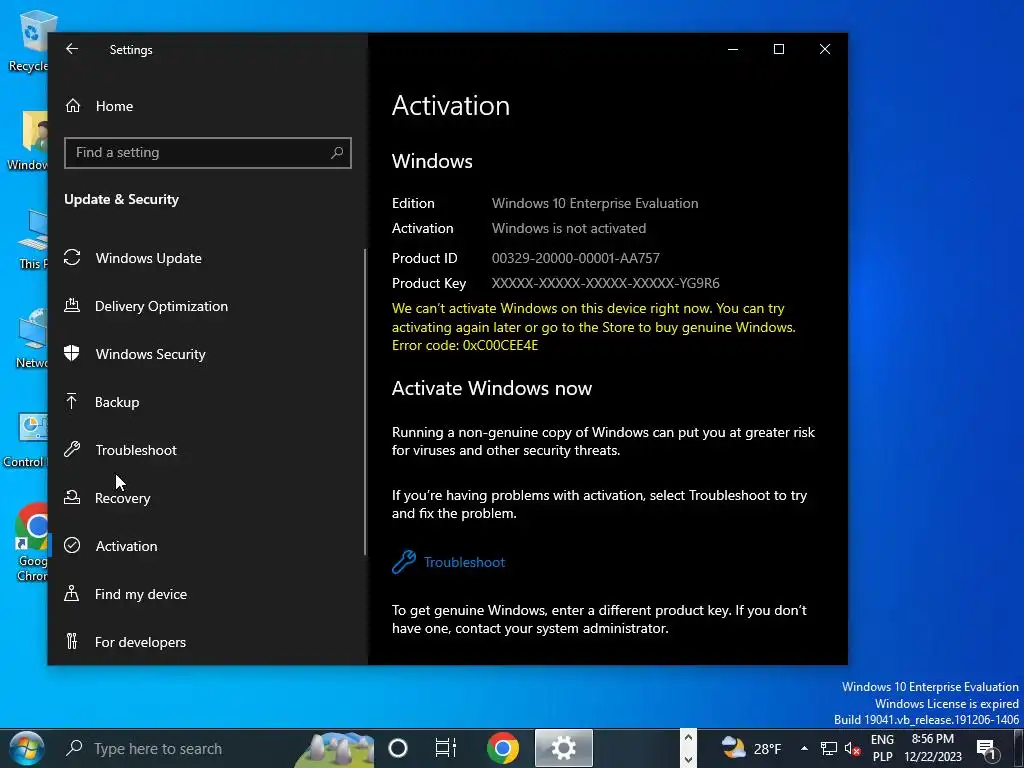Click the Recovery icon in the sidebar
The width and height of the screenshot is (1024, 768).
pos(72,498)
